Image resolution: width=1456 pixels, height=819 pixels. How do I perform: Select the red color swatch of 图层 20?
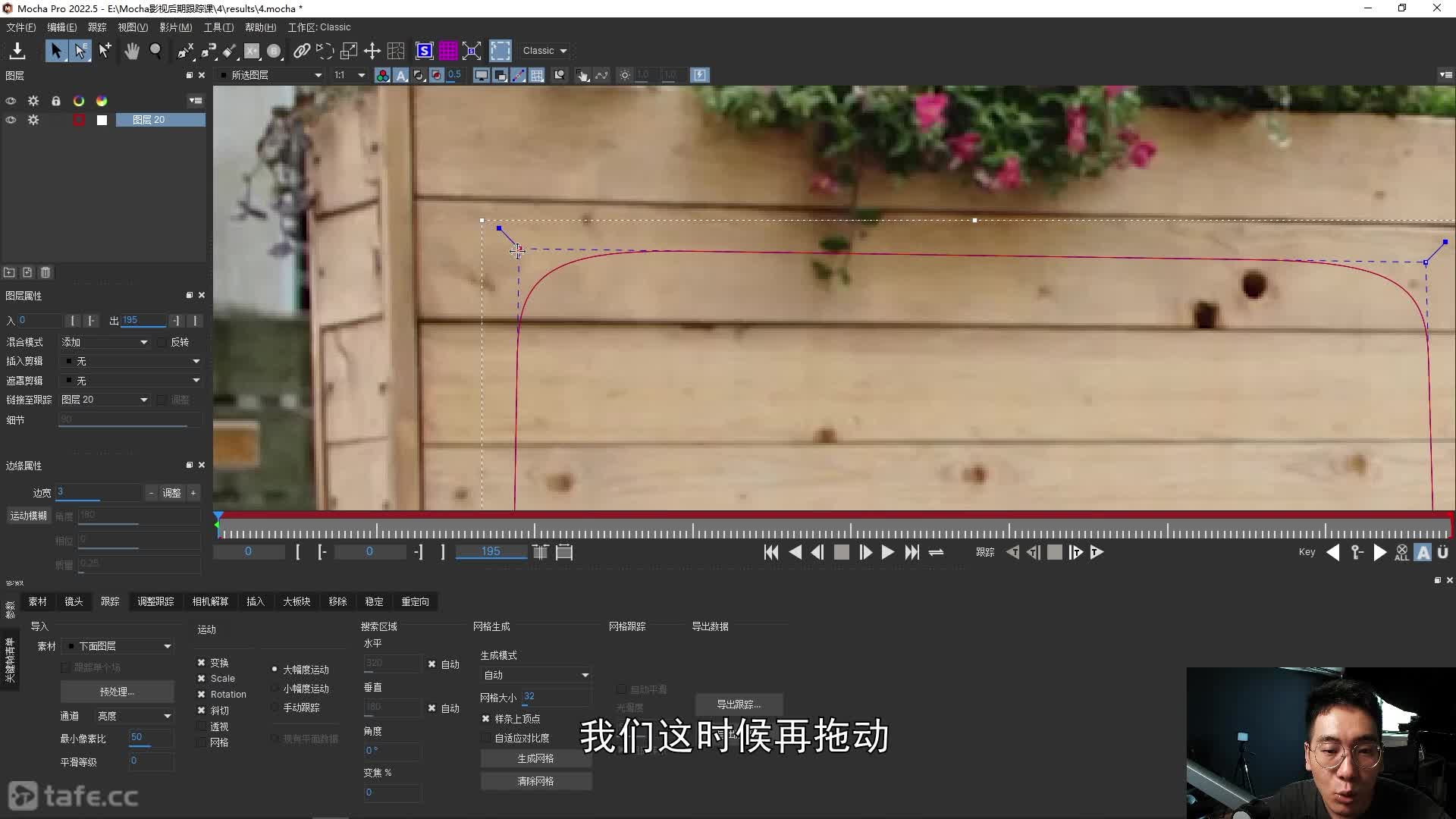79,120
